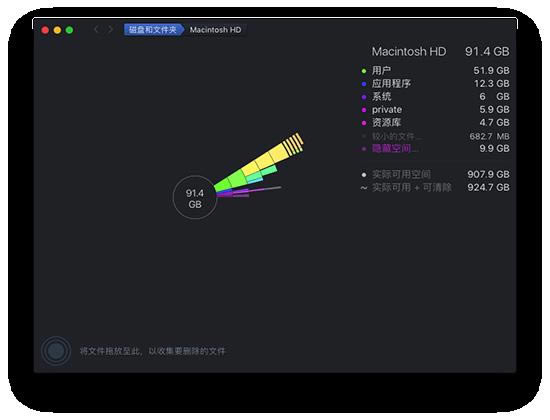Click the green dot beside 用户
This screenshot has width=550, height=420.
pos(364,71)
